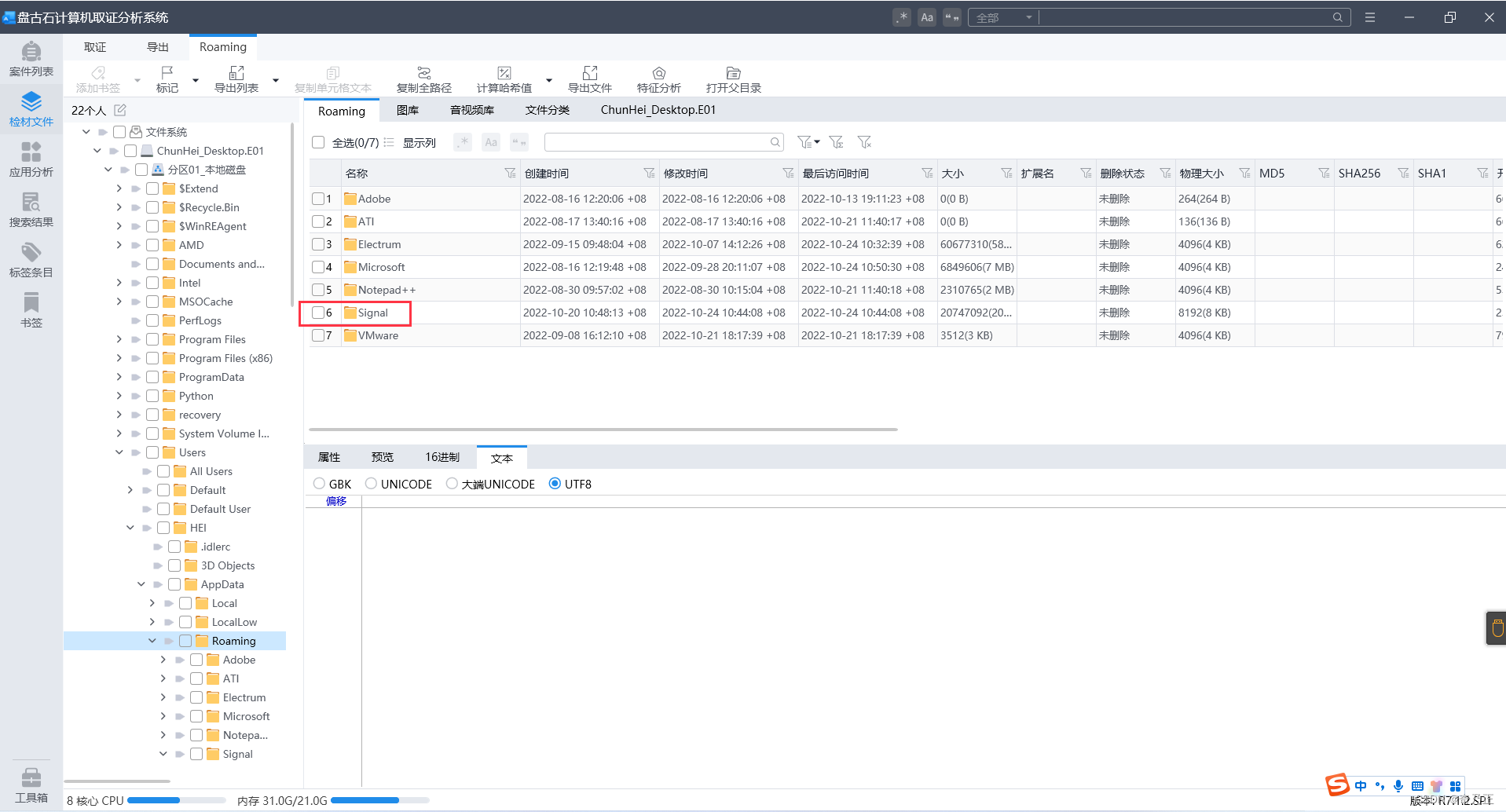Screen dimensions: 1506x812
Task: Expand the $Extend tree node
Action: [x=119, y=188]
